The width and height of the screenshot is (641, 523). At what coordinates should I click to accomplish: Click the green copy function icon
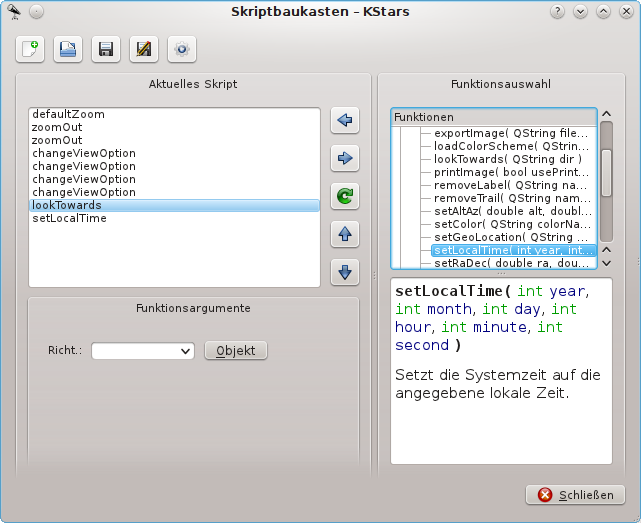click(x=345, y=196)
